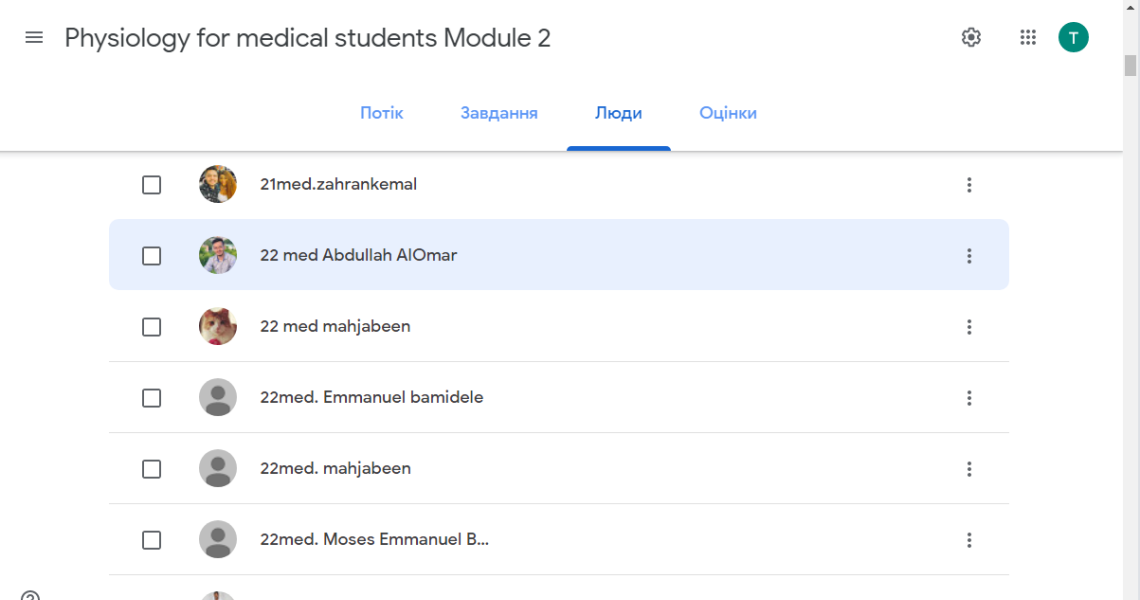Image resolution: width=1140 pixels, height=600 pixels.
Task: Open more options for 22 med Abdullah AlOmar
Action: (x=969, y=256)
